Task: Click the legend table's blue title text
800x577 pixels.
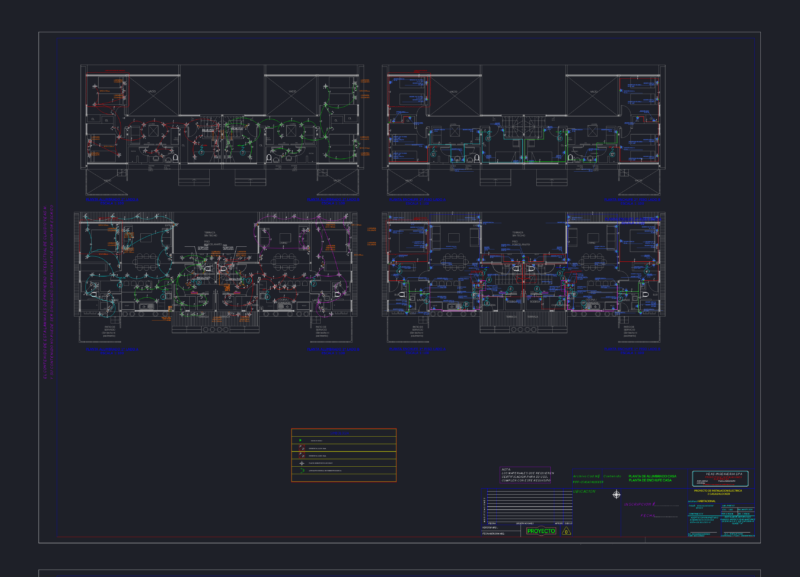Action: point(340,433)
